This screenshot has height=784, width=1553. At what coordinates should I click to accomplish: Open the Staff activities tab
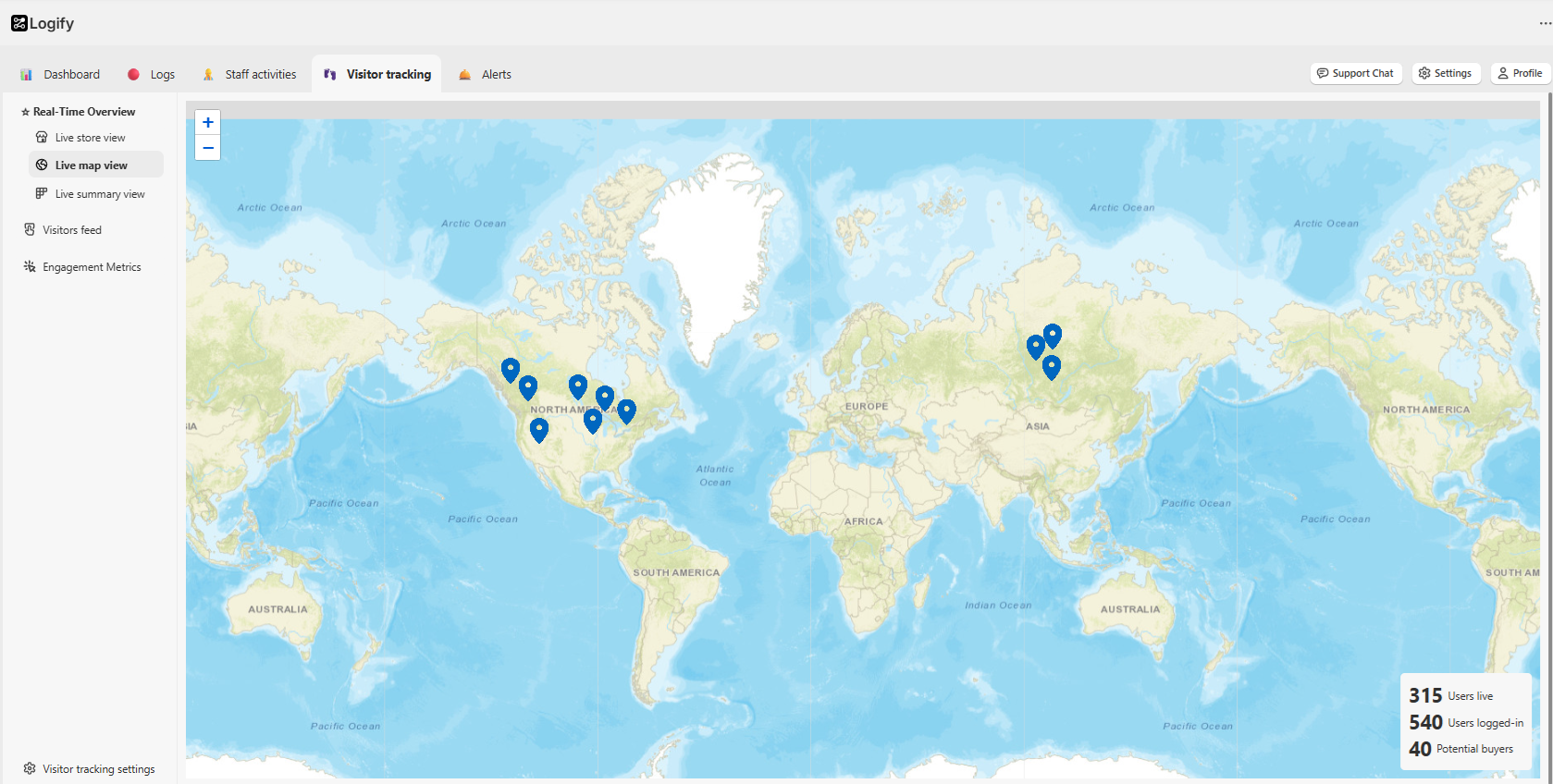[250, 74]
